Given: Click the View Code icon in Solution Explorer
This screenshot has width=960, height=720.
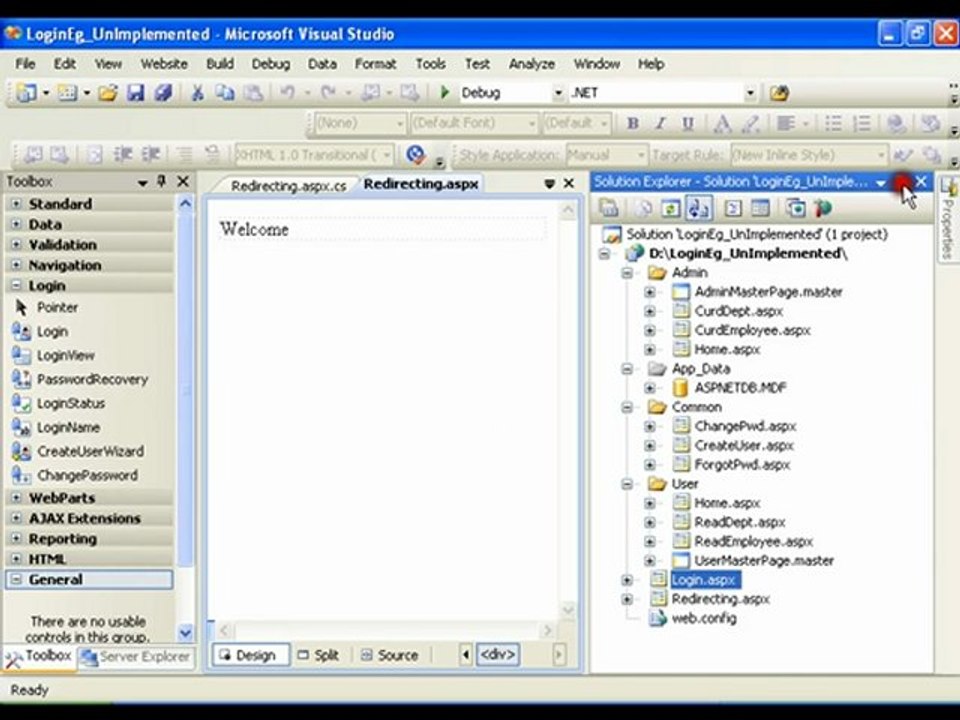Looking at the screenshot, I should (733, 208).
